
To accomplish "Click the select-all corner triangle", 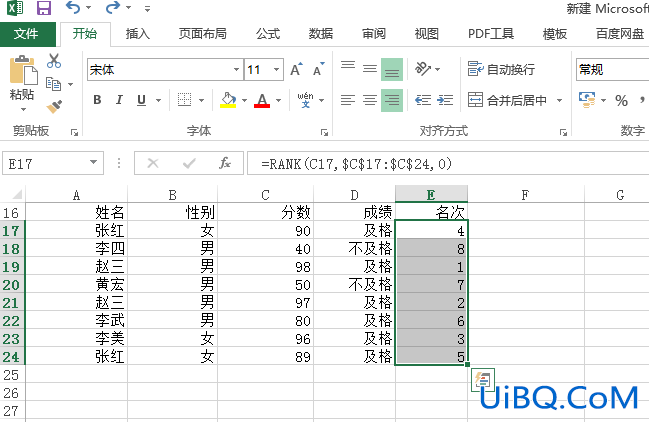I will [x=17, y=194].
